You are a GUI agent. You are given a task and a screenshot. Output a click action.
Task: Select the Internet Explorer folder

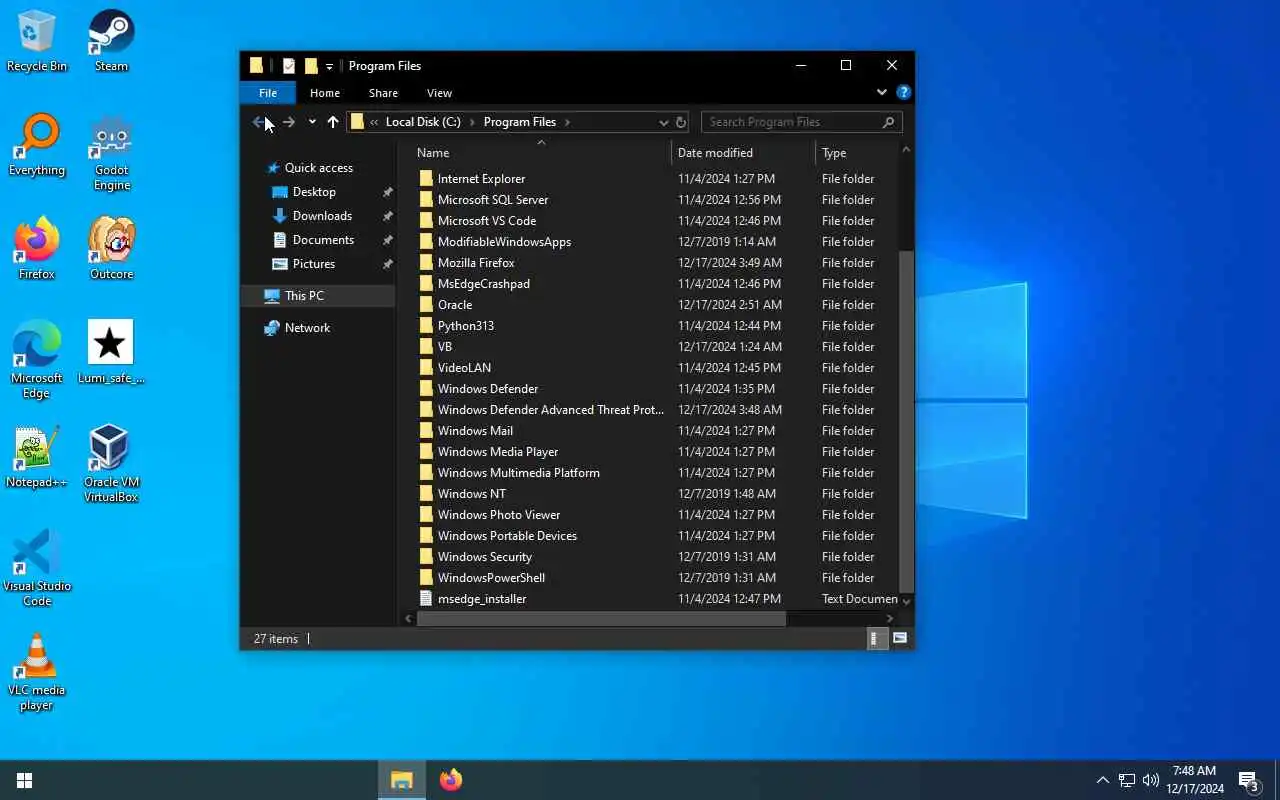(481, 179)
